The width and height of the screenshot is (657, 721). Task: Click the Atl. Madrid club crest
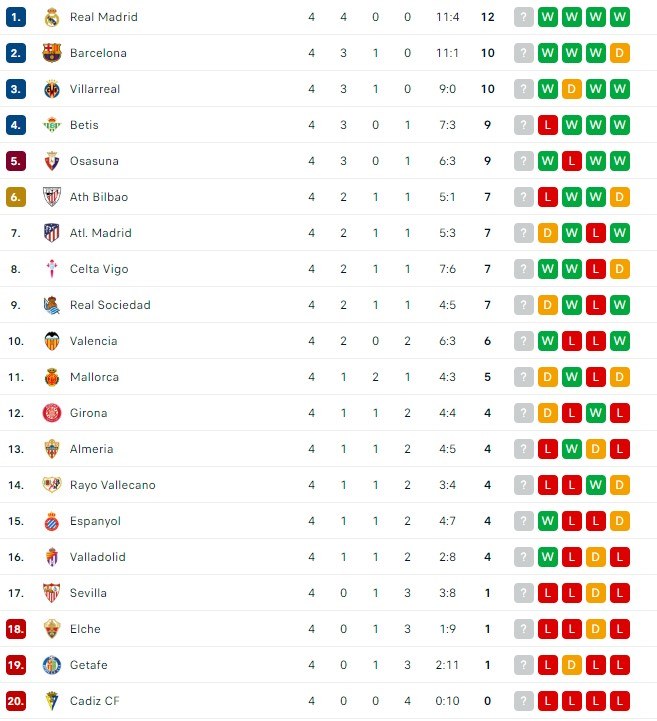[x=51, y=233]
